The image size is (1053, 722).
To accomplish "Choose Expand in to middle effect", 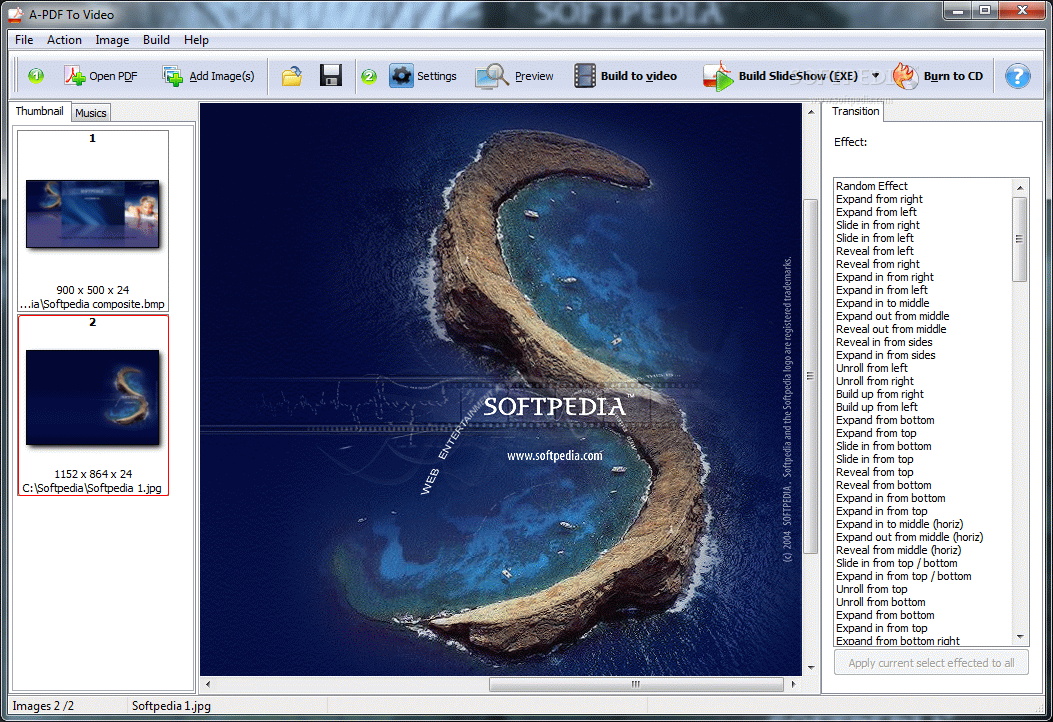I will click(x=882, y=303).
